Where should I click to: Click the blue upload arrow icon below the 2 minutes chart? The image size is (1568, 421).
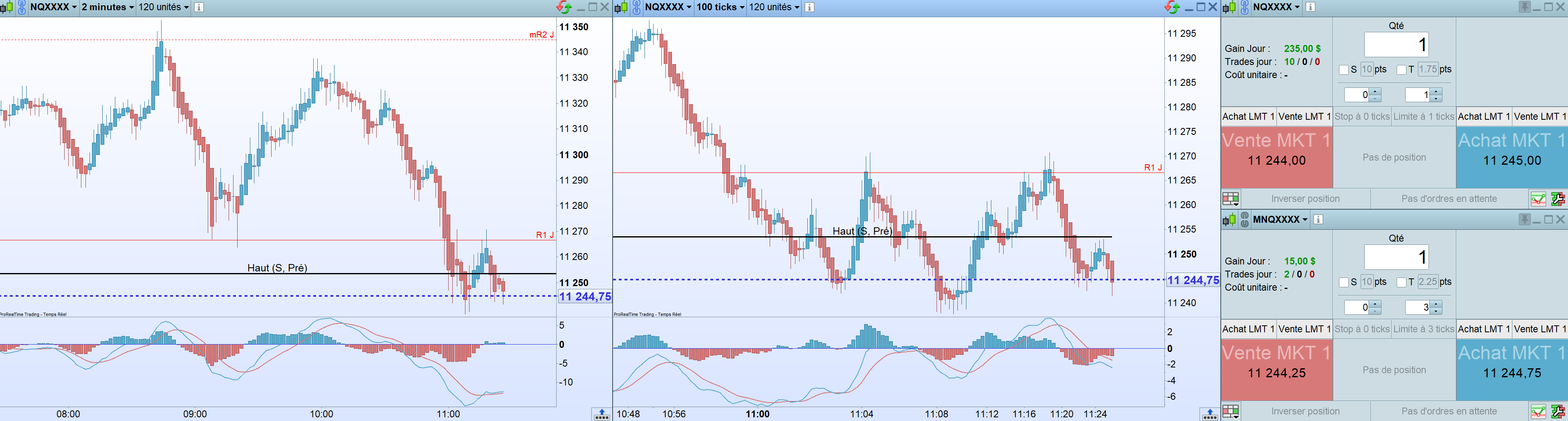(x=601, y=414)
